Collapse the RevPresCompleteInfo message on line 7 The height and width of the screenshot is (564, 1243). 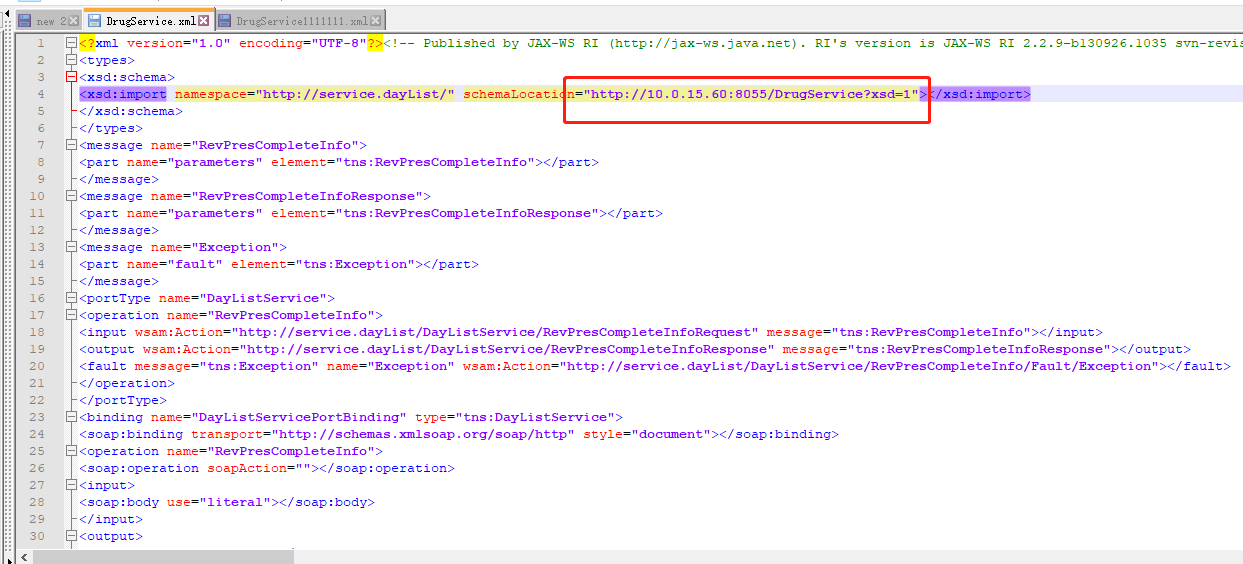tap(70, 145)
